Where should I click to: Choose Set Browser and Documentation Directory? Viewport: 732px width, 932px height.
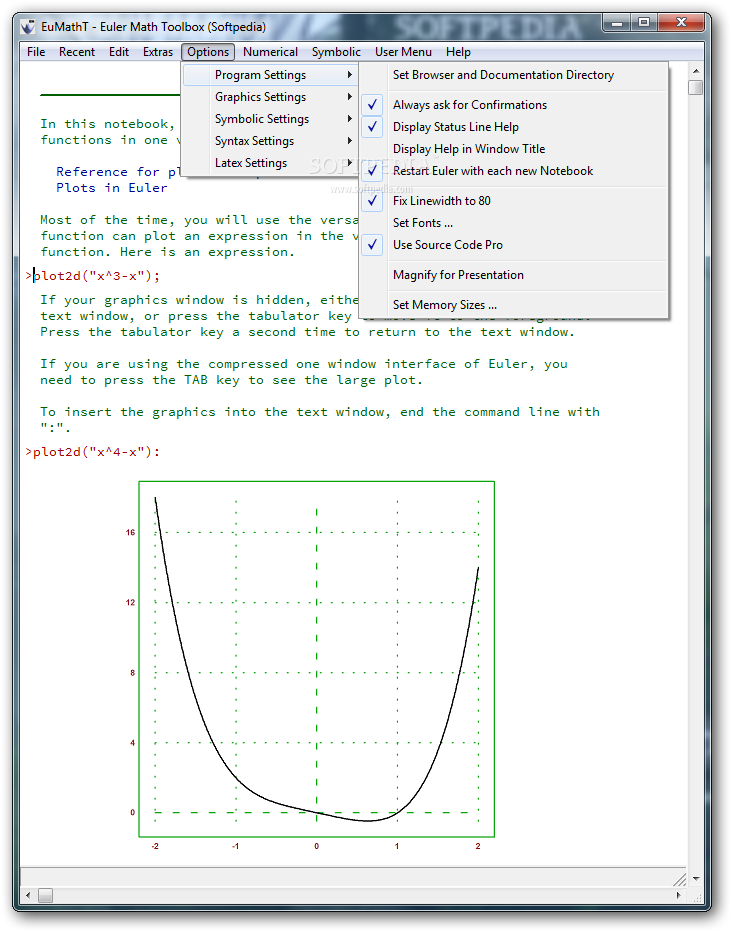point(513,75)
